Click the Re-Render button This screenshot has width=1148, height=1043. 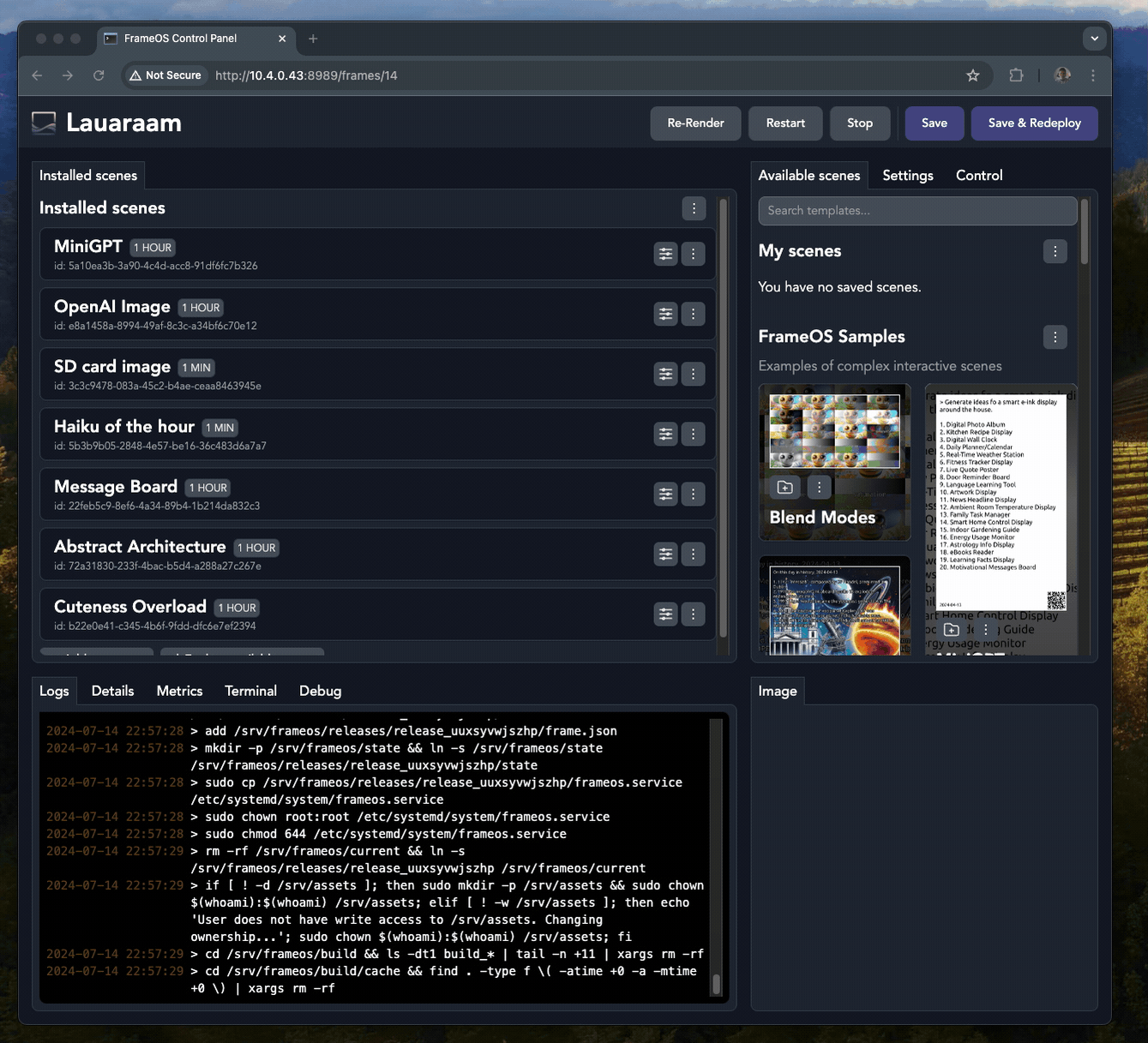click(x=695, y=123)
